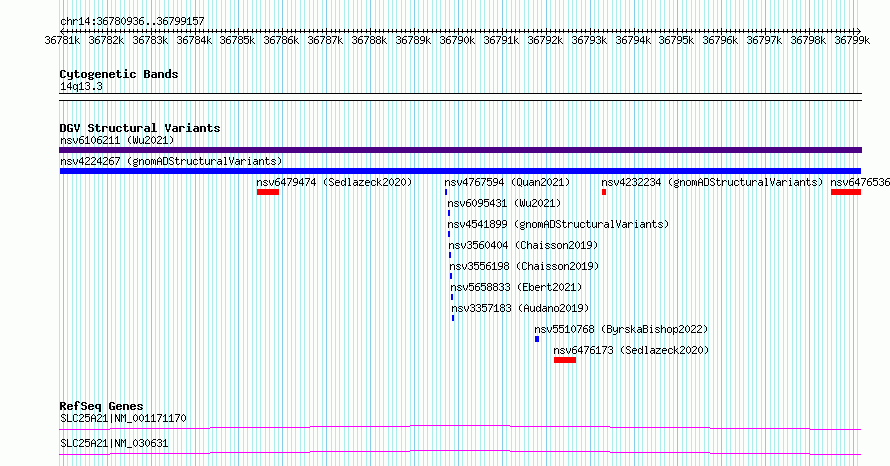Image resolution: width=890 pixels, height=466 pixels.
Task: Click the red nsv6476536 block at right edge
Action: pyautogui.click(x=846, y=192)
